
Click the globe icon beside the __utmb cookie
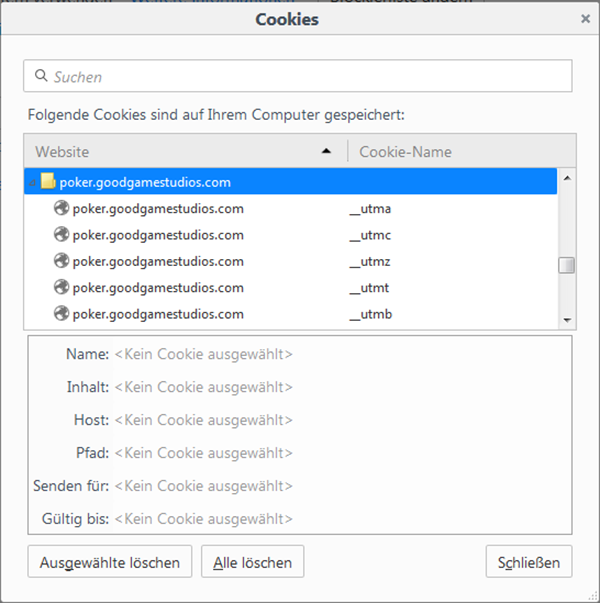[x=62, y=313]
